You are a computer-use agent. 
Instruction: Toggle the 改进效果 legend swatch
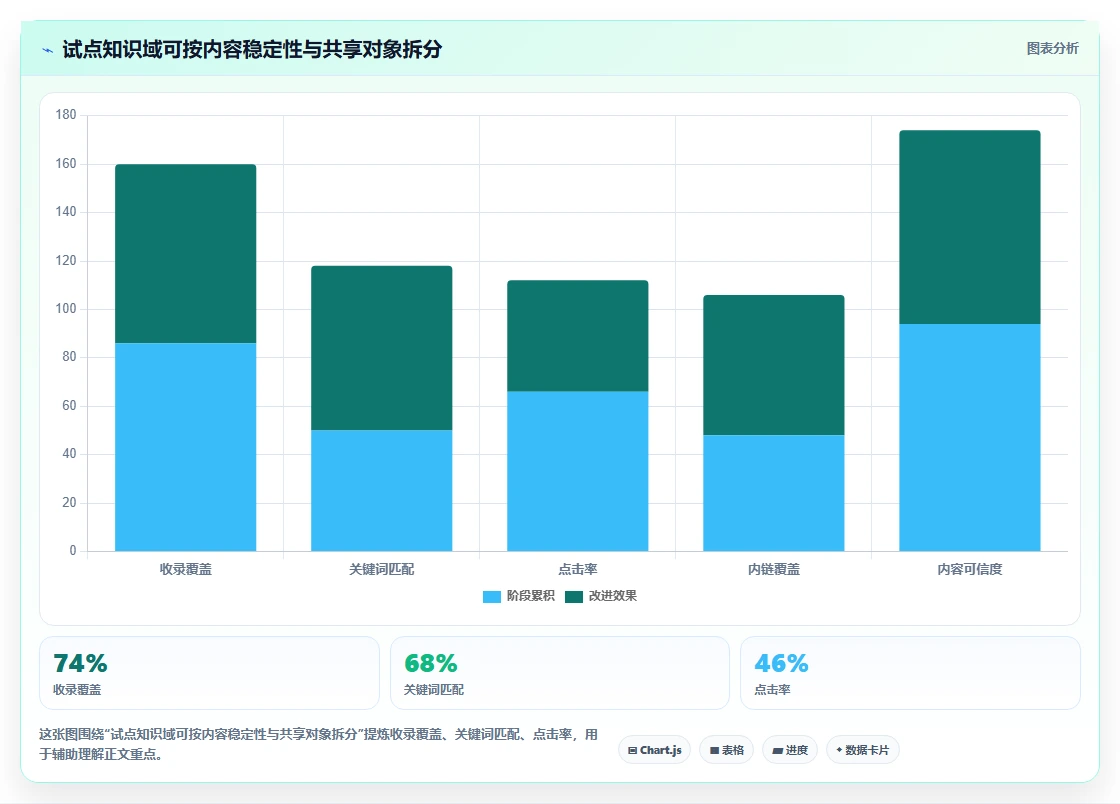tap(574, 596)
